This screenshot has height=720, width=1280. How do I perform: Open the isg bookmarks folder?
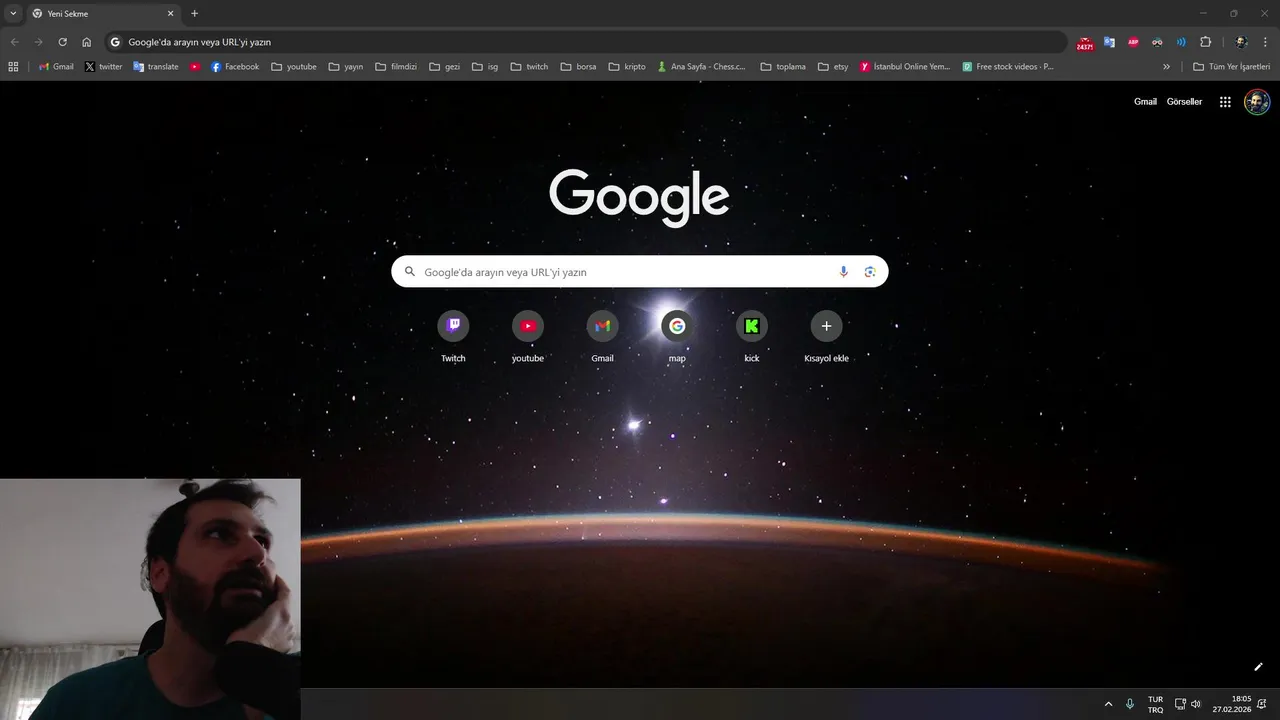(485, 67)
